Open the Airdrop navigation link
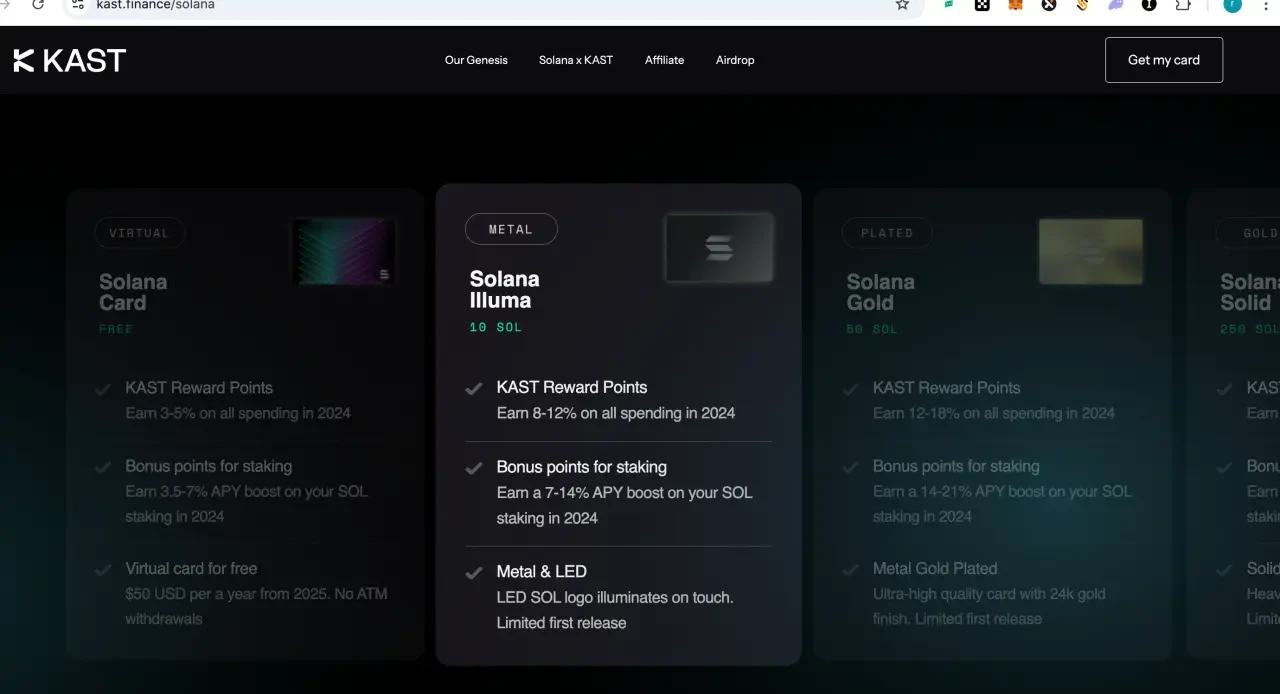The height and width of the screenshot is (694, 1280). click(x=735, y=60)
